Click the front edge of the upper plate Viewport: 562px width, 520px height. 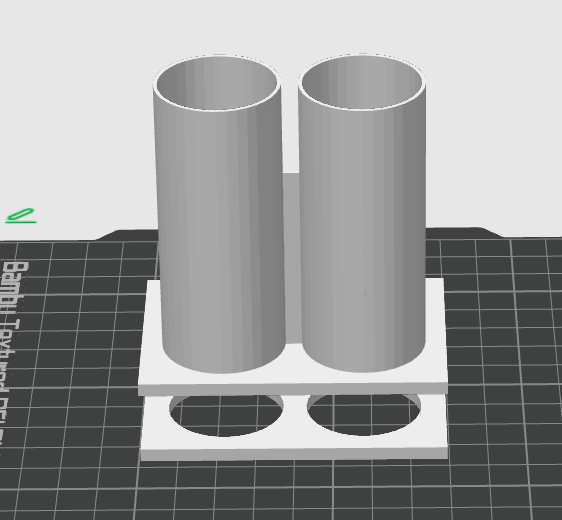pos(293,389)
